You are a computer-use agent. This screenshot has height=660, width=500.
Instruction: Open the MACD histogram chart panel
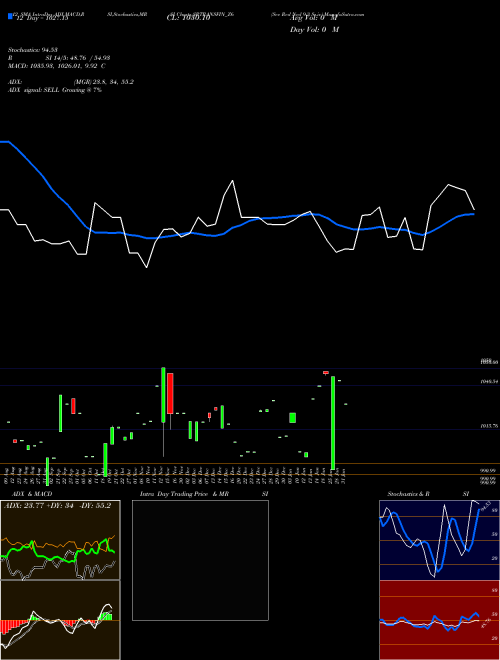(60, 620)
